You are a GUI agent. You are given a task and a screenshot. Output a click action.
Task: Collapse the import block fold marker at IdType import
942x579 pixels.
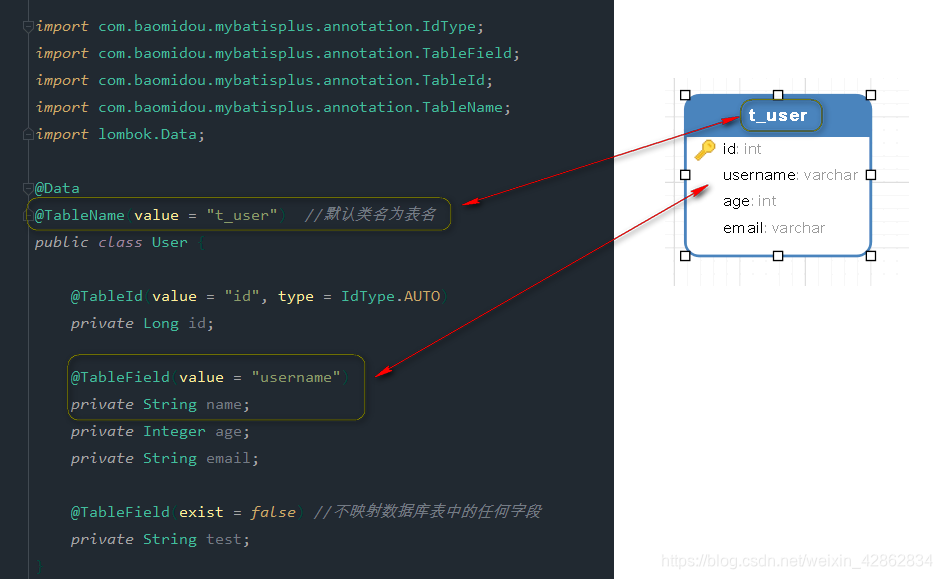coord(28,26)
